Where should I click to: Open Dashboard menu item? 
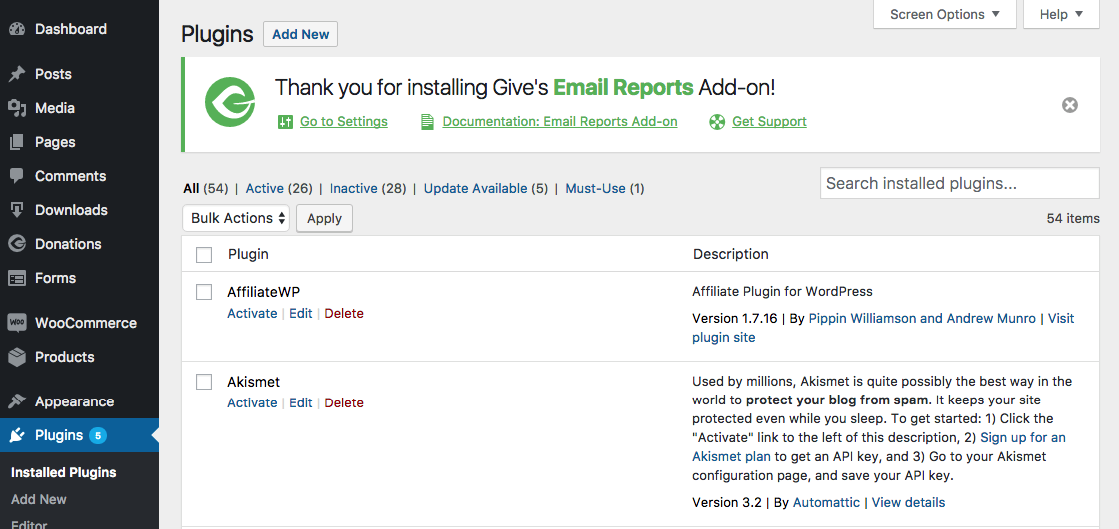[x=71, y=29]
